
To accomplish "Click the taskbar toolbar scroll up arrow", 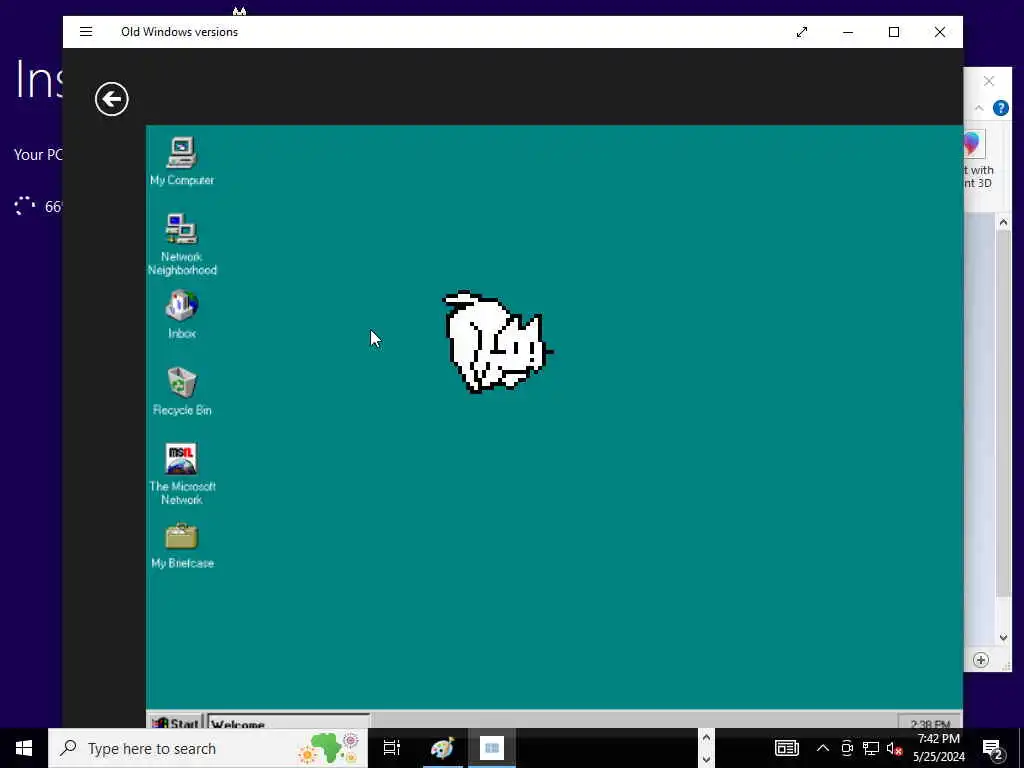I will click(706, 738).
